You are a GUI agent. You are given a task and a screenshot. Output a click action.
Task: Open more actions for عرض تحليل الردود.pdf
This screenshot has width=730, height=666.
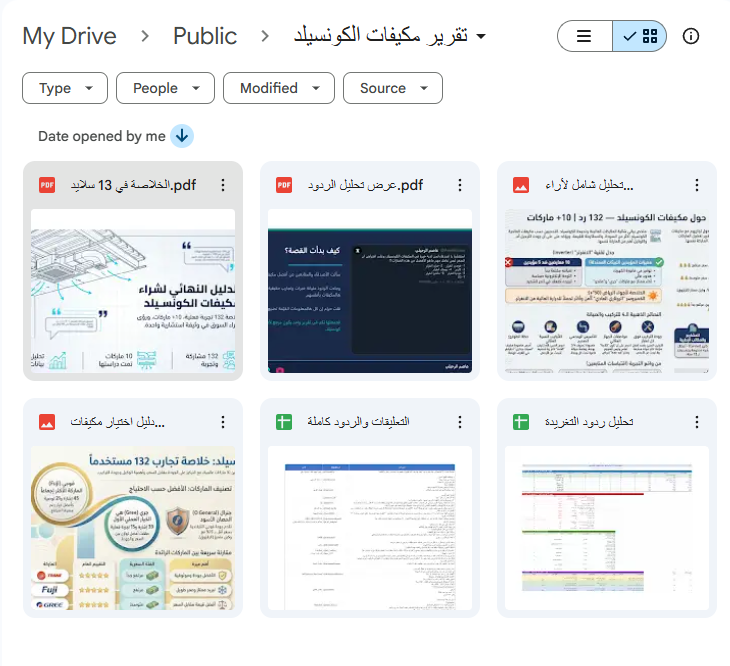click(460, 185)
